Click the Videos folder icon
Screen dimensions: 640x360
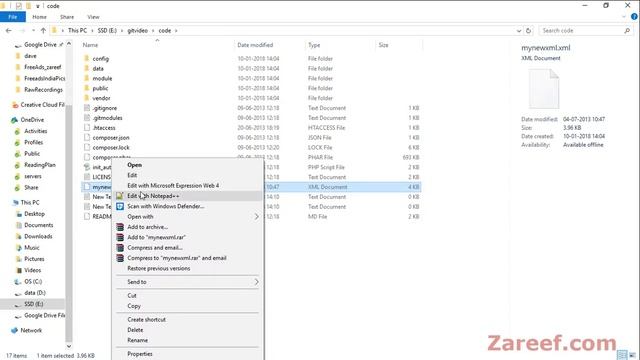click(x=19, y=270)
